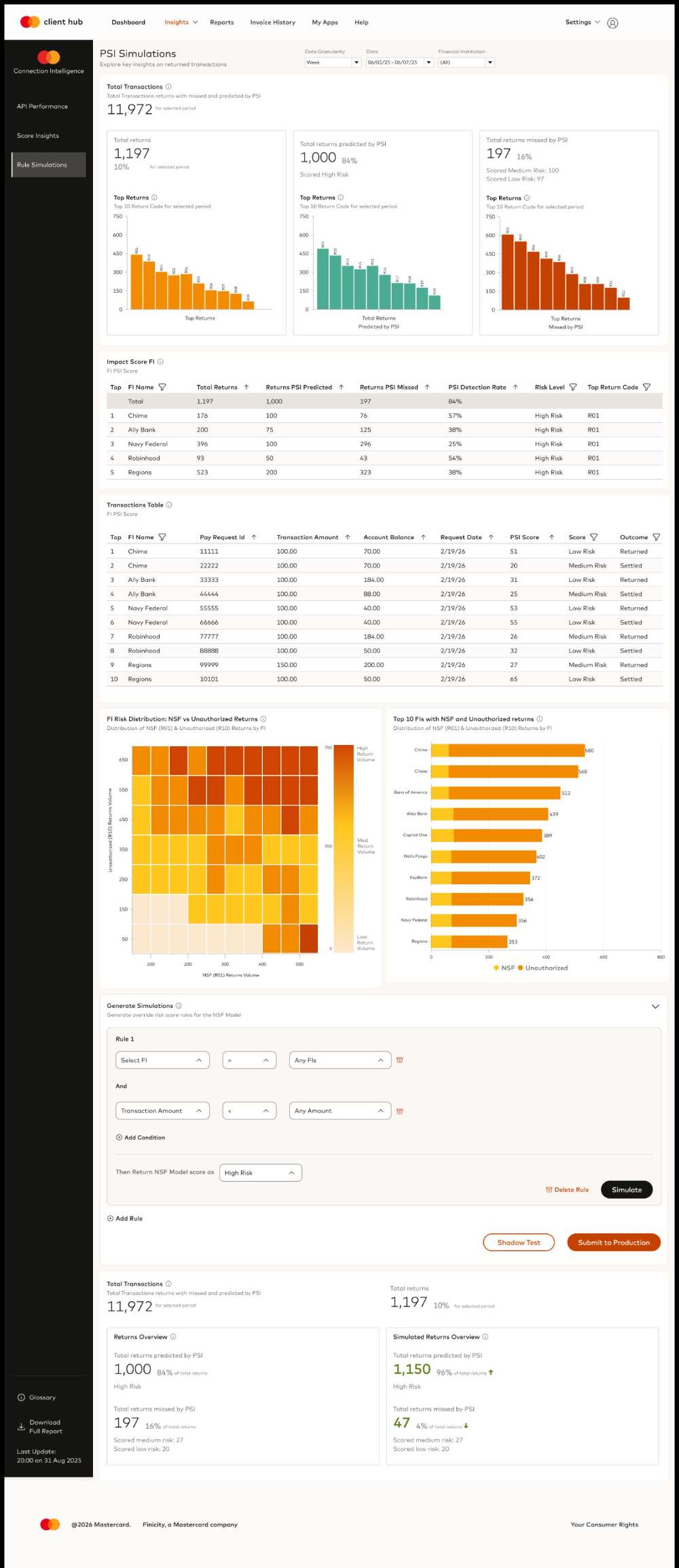This screenshot has width=679, height=1568.
Task: Open the user profile icon
Action: click(612, 22)
